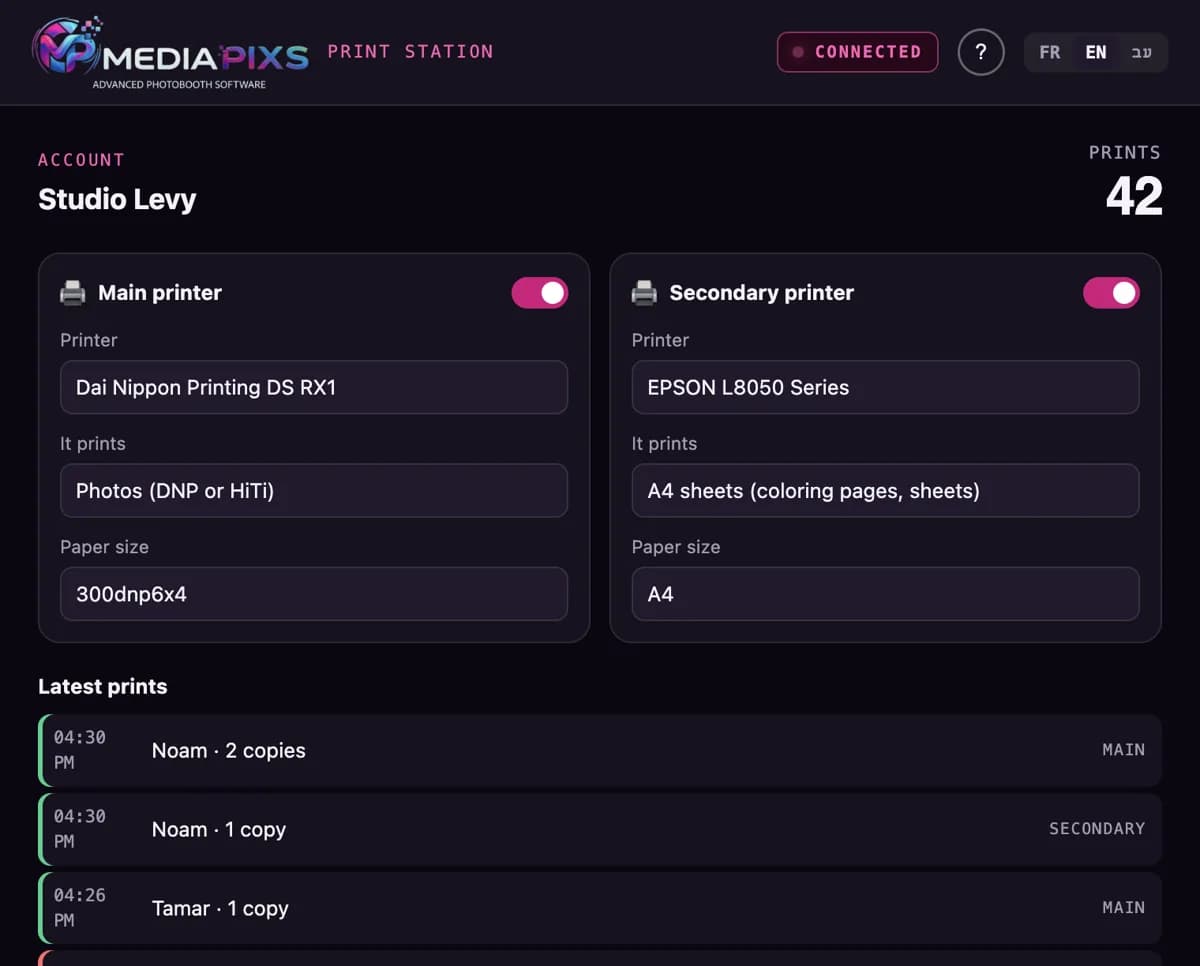This screenshot has width=1200, height=966.
Task: Click the CONNECTED status button
Action: pyautogui.click(x=857, y=52)
